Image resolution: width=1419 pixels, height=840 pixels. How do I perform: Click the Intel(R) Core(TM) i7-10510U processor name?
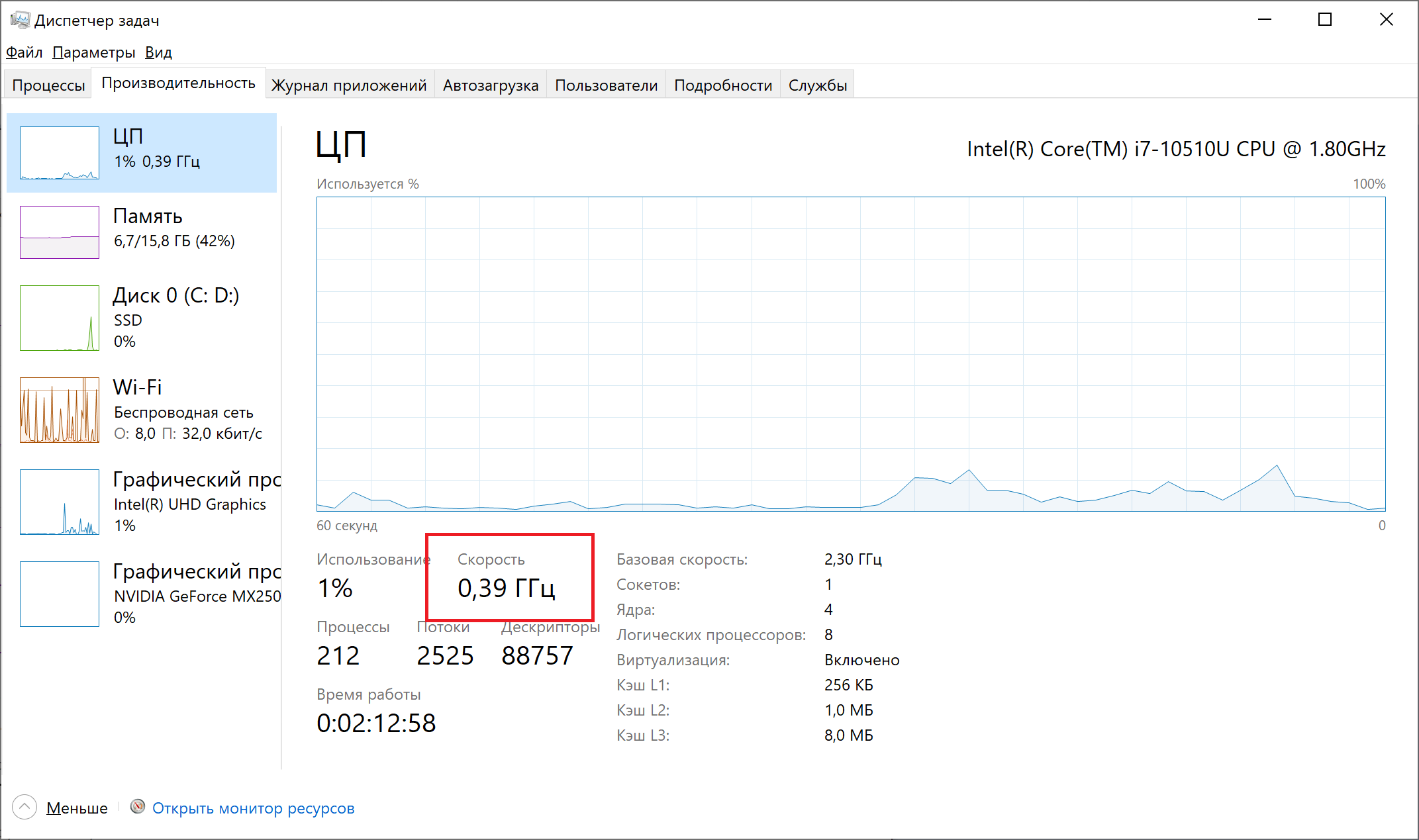1176,149
